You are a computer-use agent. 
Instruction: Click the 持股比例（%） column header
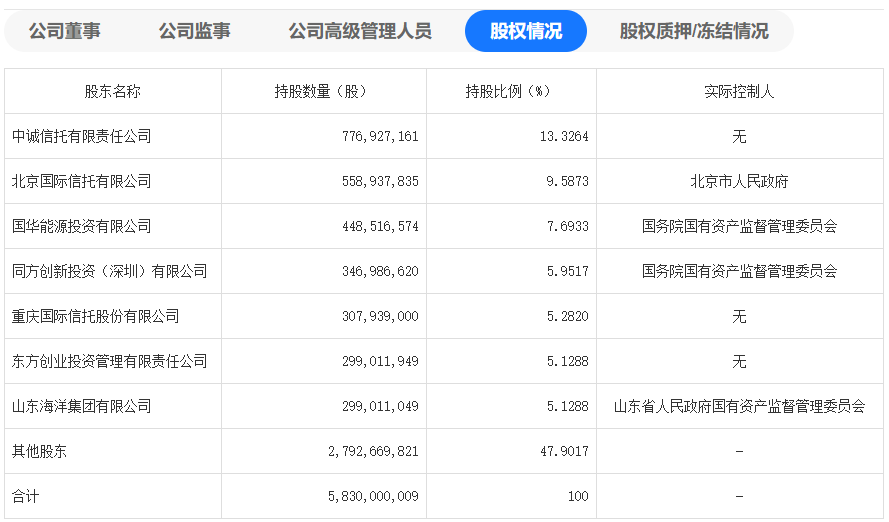pyautogui.click(x=511, y=91)
